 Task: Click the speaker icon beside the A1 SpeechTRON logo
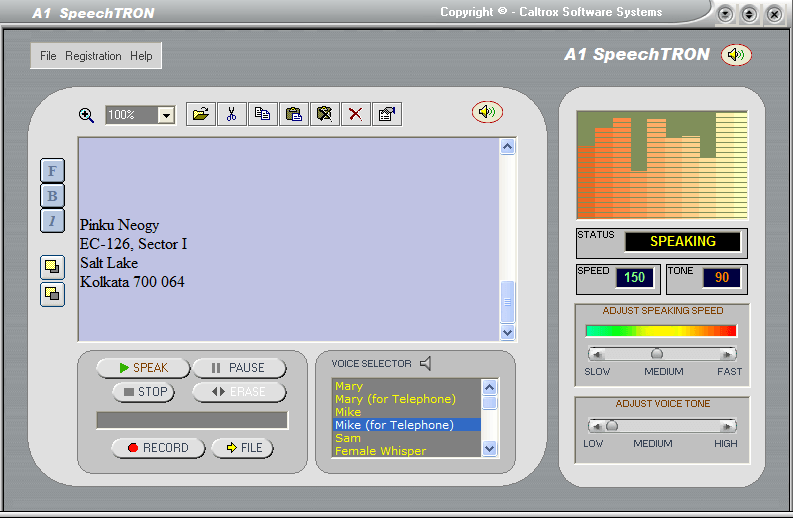(736, 55)
